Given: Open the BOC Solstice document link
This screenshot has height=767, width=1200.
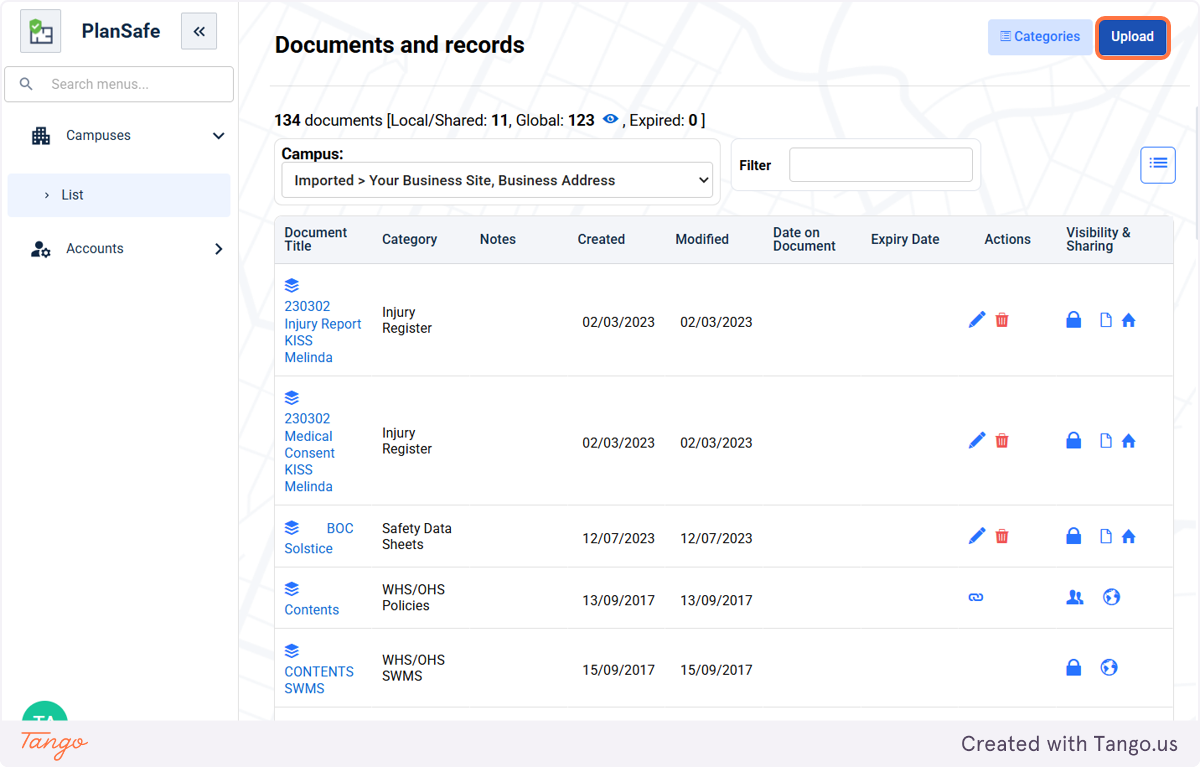Looking at the screenshot, I should (319, 538).
